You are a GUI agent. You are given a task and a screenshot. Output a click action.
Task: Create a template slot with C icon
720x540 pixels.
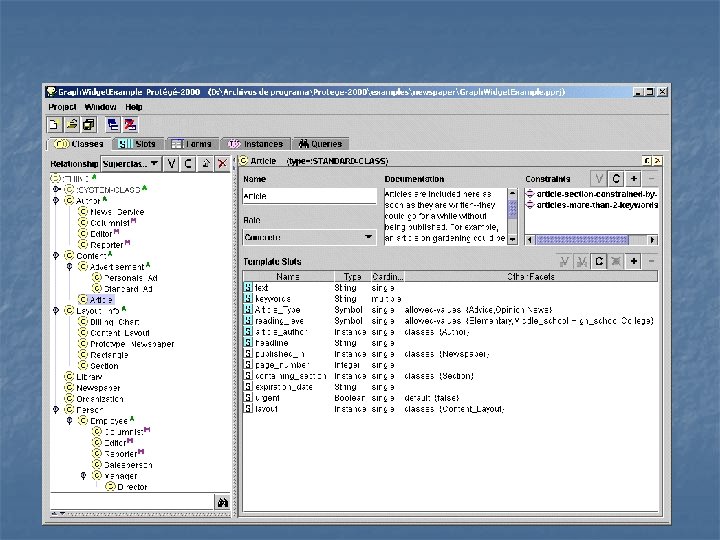(599, 261)
